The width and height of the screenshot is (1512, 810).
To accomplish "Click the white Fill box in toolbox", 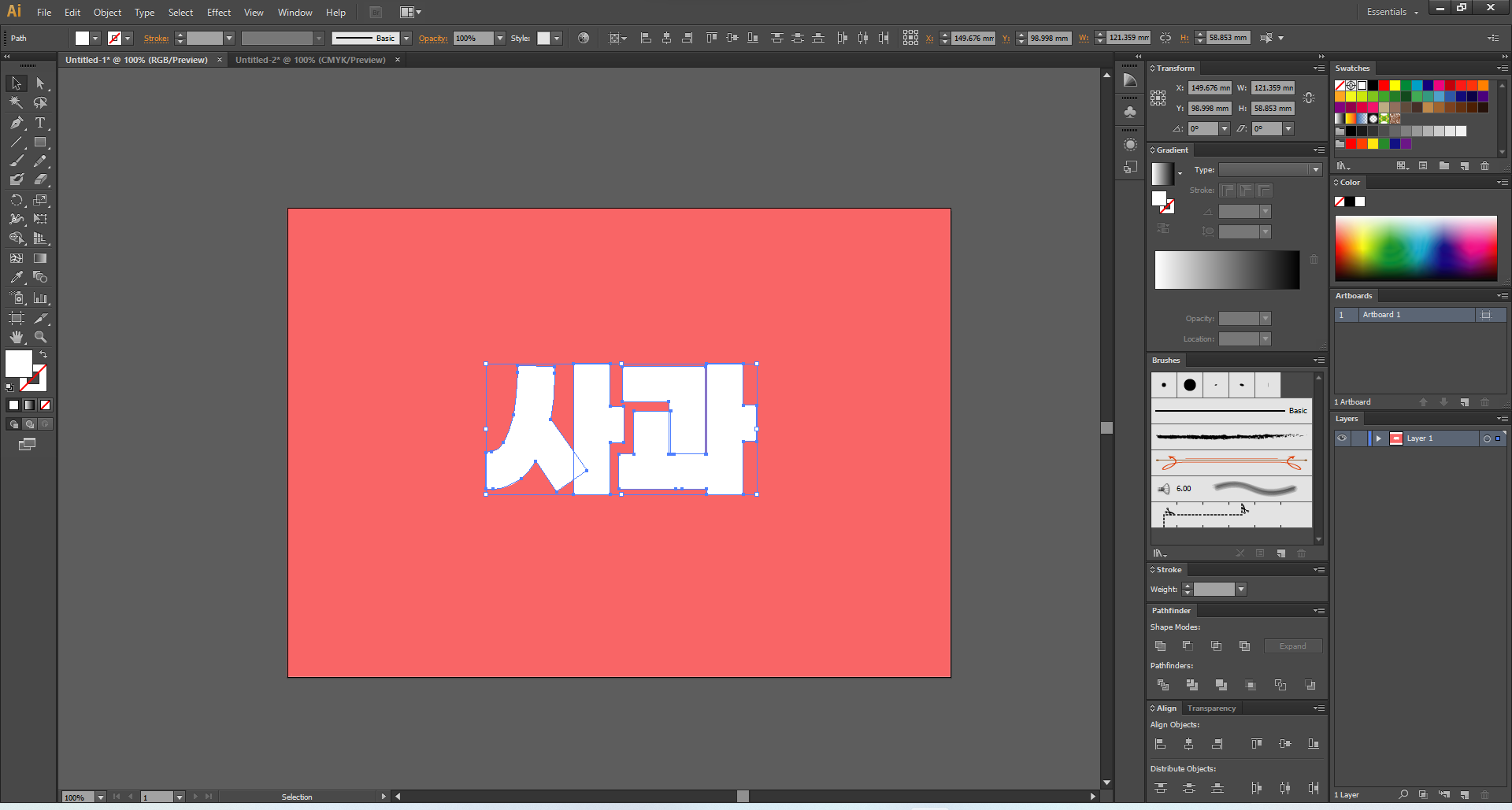I will [x=19, y=364].
